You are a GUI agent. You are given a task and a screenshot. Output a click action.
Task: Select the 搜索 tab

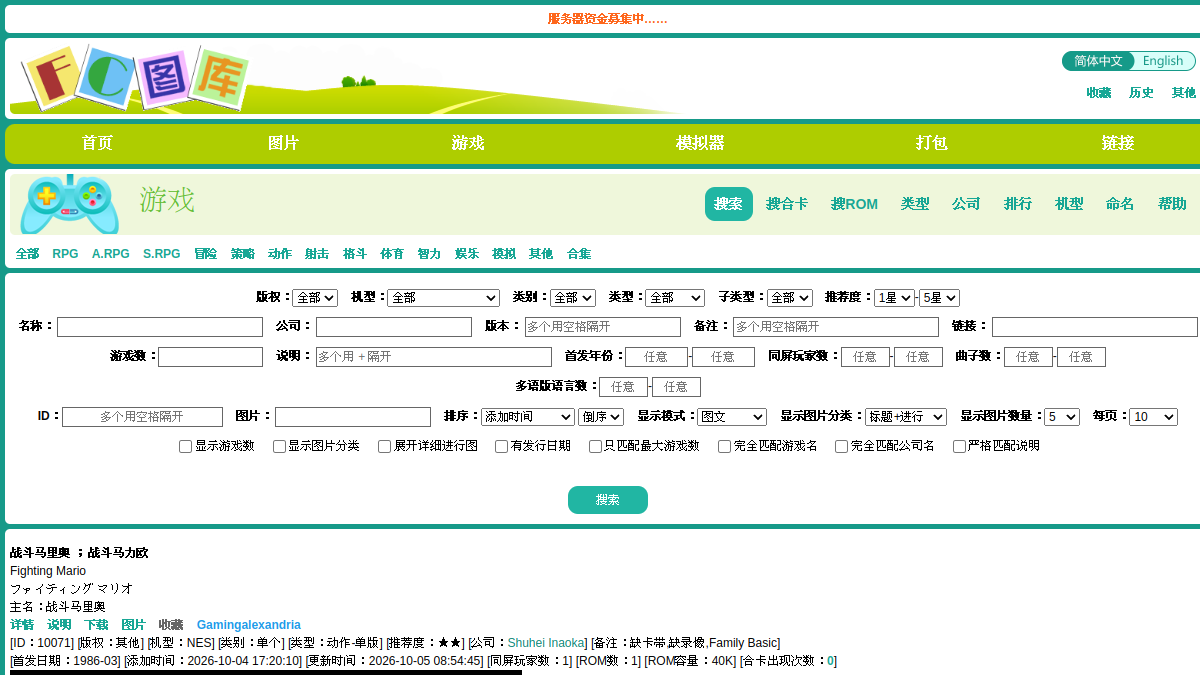coord(729,204)
